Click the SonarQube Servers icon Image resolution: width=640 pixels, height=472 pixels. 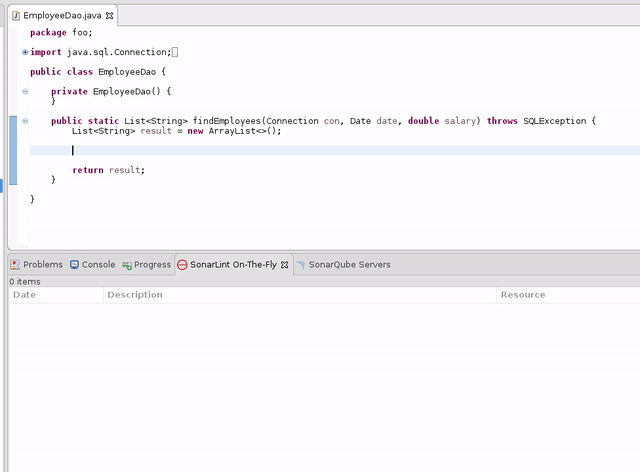pos(300,265)
